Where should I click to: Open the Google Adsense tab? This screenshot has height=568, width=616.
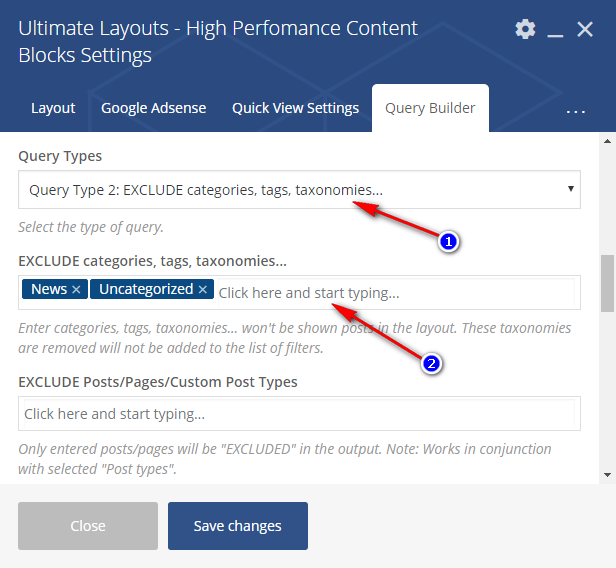[153, 108]
